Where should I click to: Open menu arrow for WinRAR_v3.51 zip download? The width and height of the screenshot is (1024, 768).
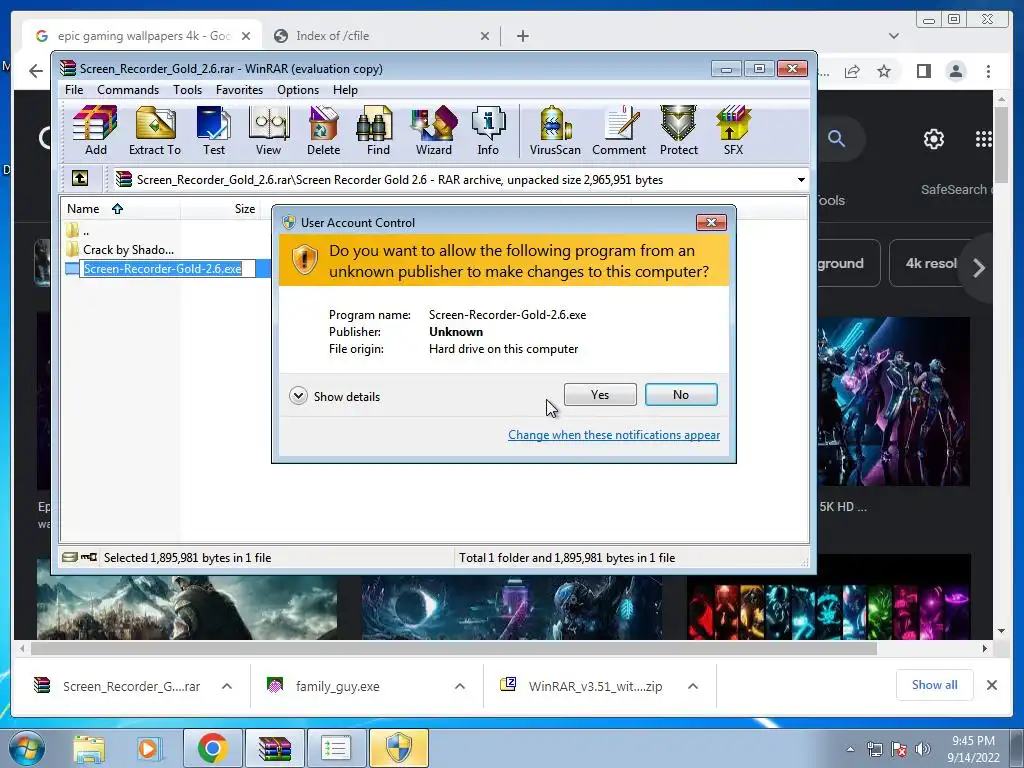[x=693, y=686]
